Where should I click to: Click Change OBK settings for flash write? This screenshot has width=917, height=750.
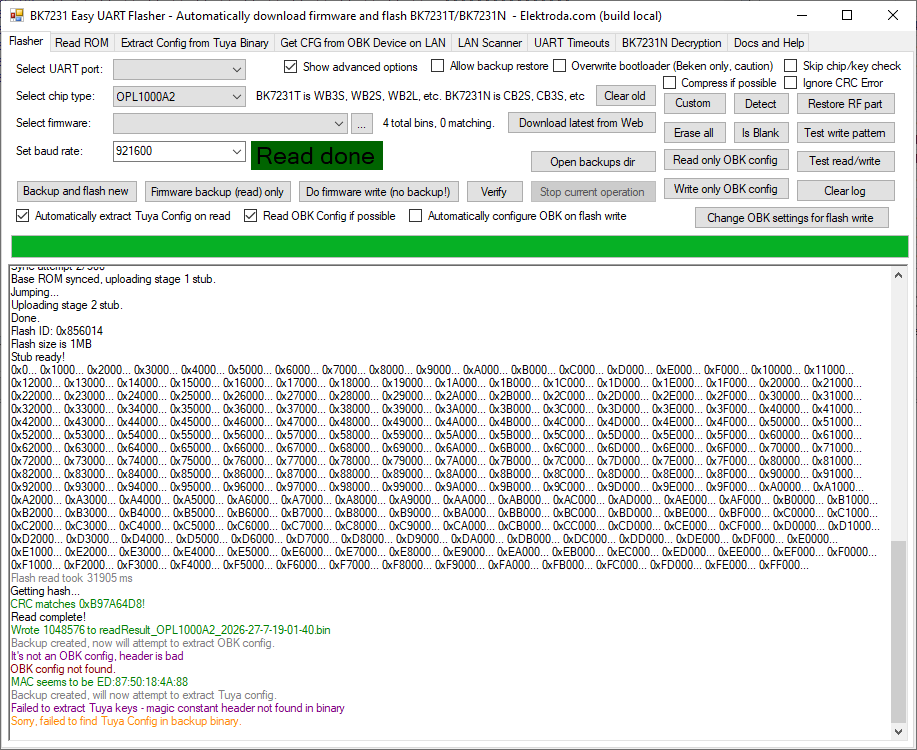click(x=791, y=218)
